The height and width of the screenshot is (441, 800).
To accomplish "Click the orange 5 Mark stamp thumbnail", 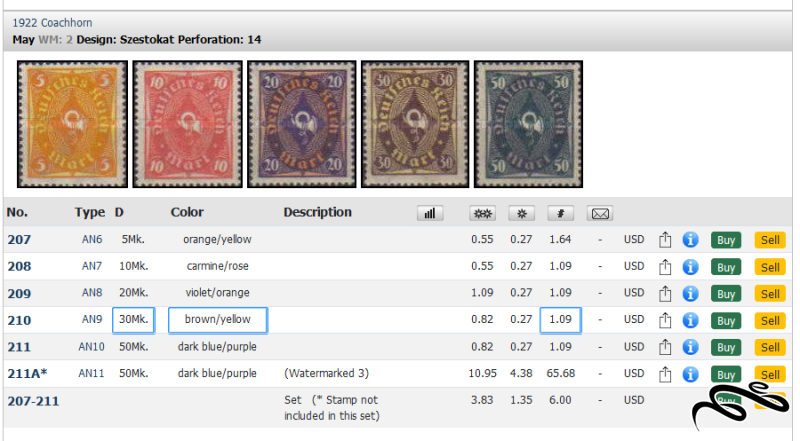I will (x=72, y=124).
